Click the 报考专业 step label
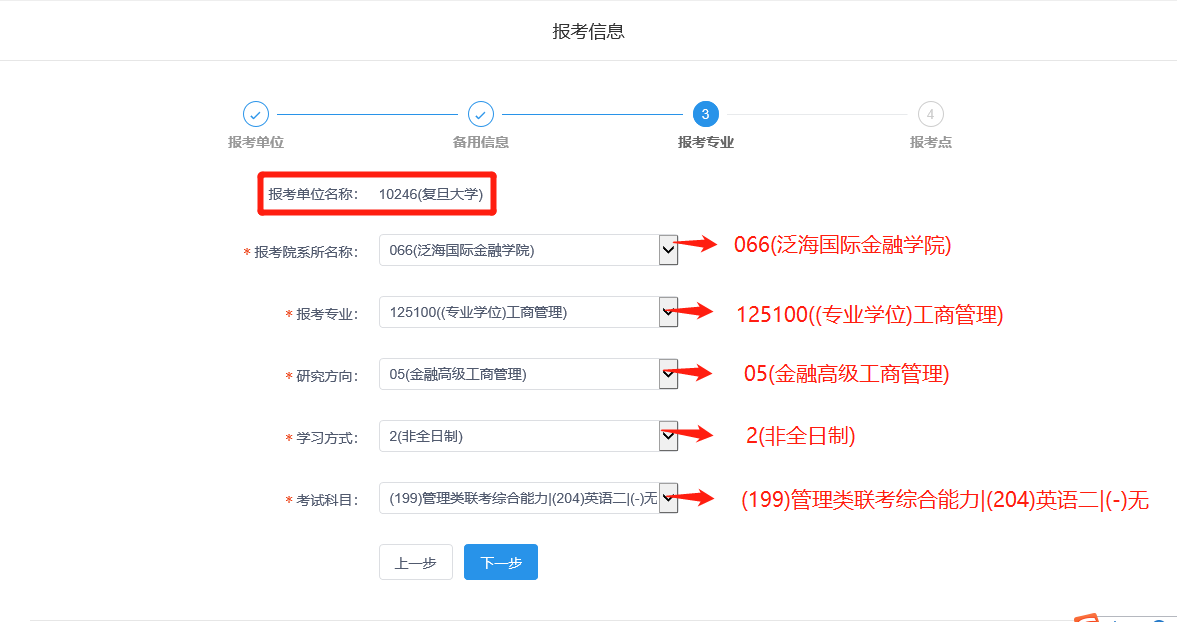The height and width of the screenshot is (622, 1177). (705, 142)
